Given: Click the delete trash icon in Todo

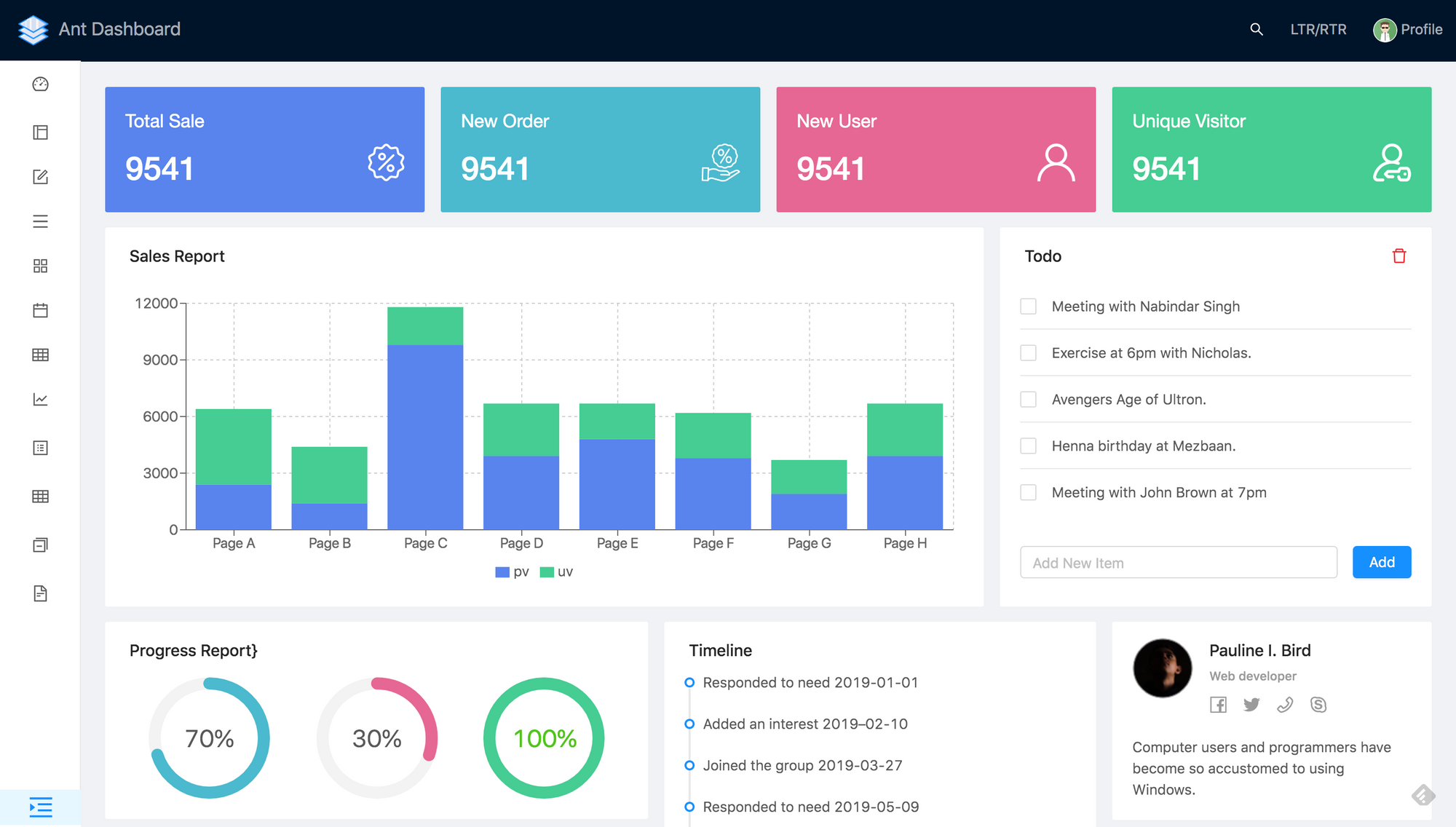Looking at the screenshot, I should [1399, 256].
